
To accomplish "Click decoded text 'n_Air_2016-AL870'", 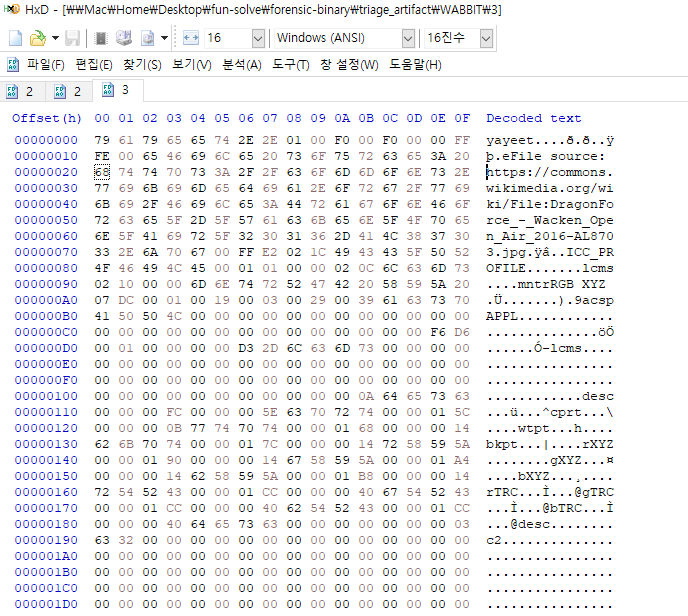I will pos(549,236).
